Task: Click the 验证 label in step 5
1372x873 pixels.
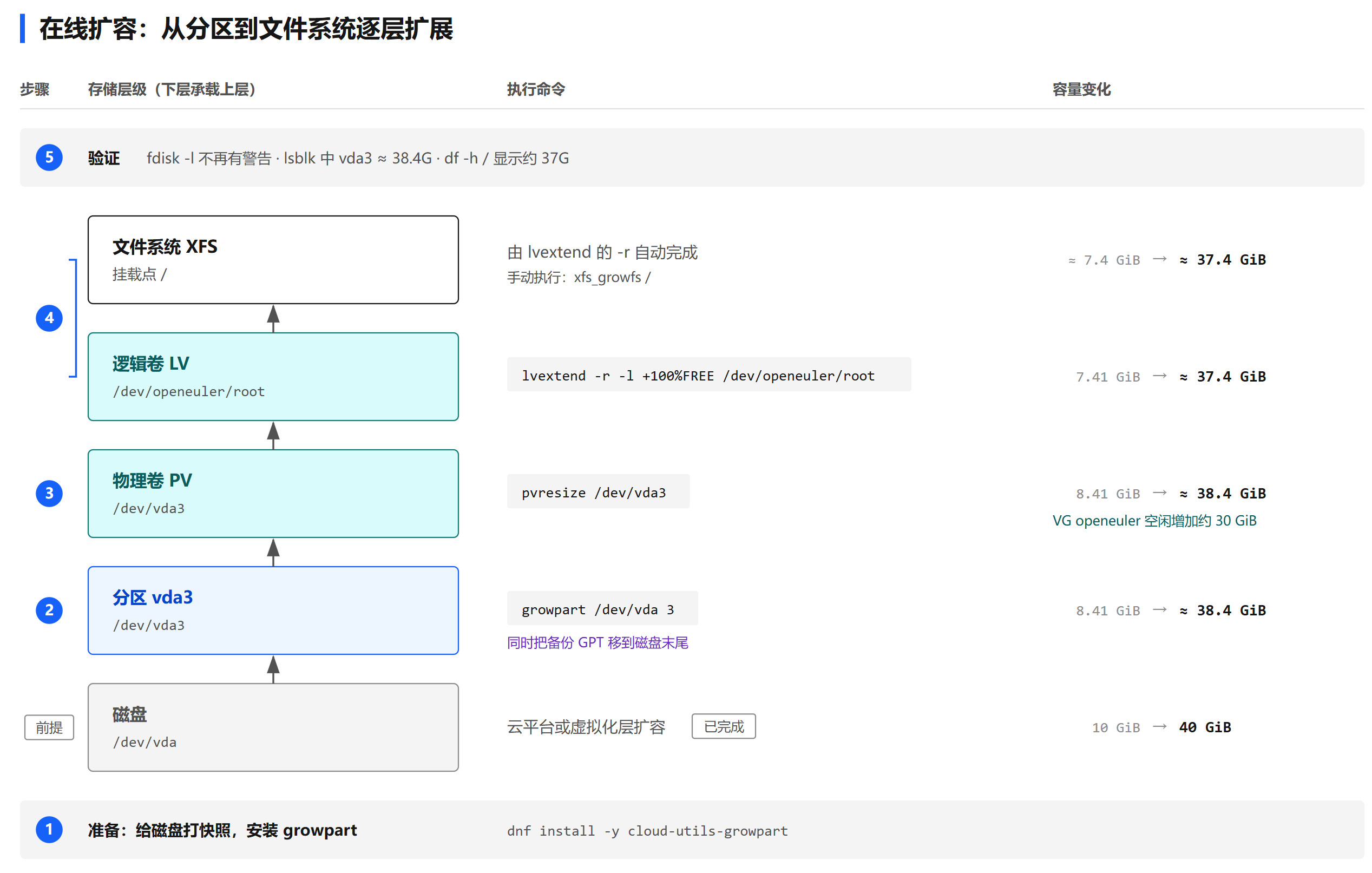Action: point(104,158)
